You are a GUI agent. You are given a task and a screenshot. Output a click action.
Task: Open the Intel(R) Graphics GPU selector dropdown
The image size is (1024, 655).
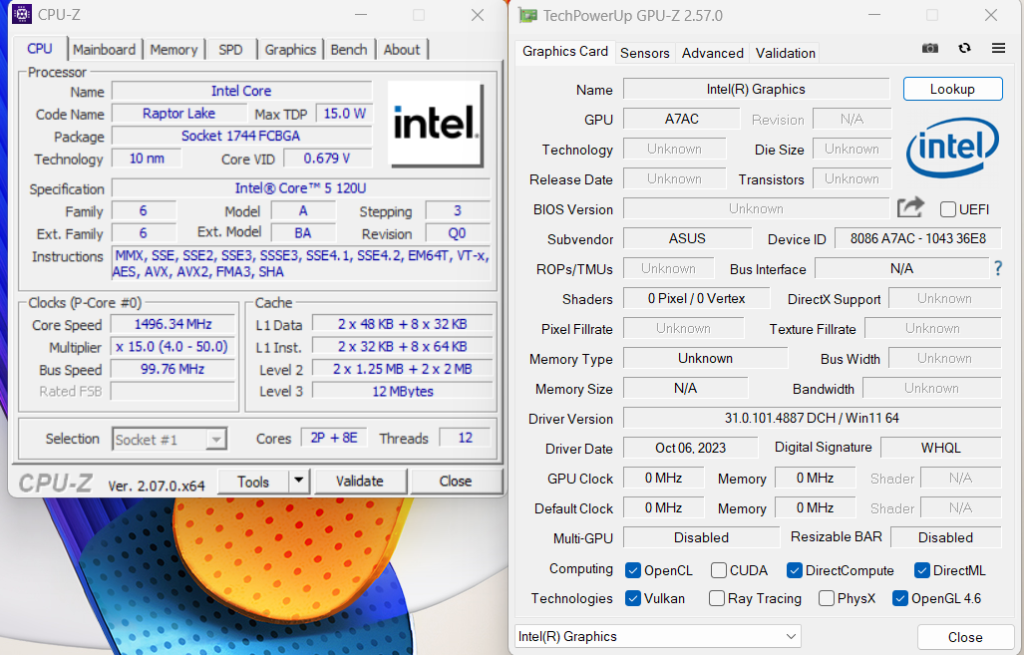(x=658, y=636)
